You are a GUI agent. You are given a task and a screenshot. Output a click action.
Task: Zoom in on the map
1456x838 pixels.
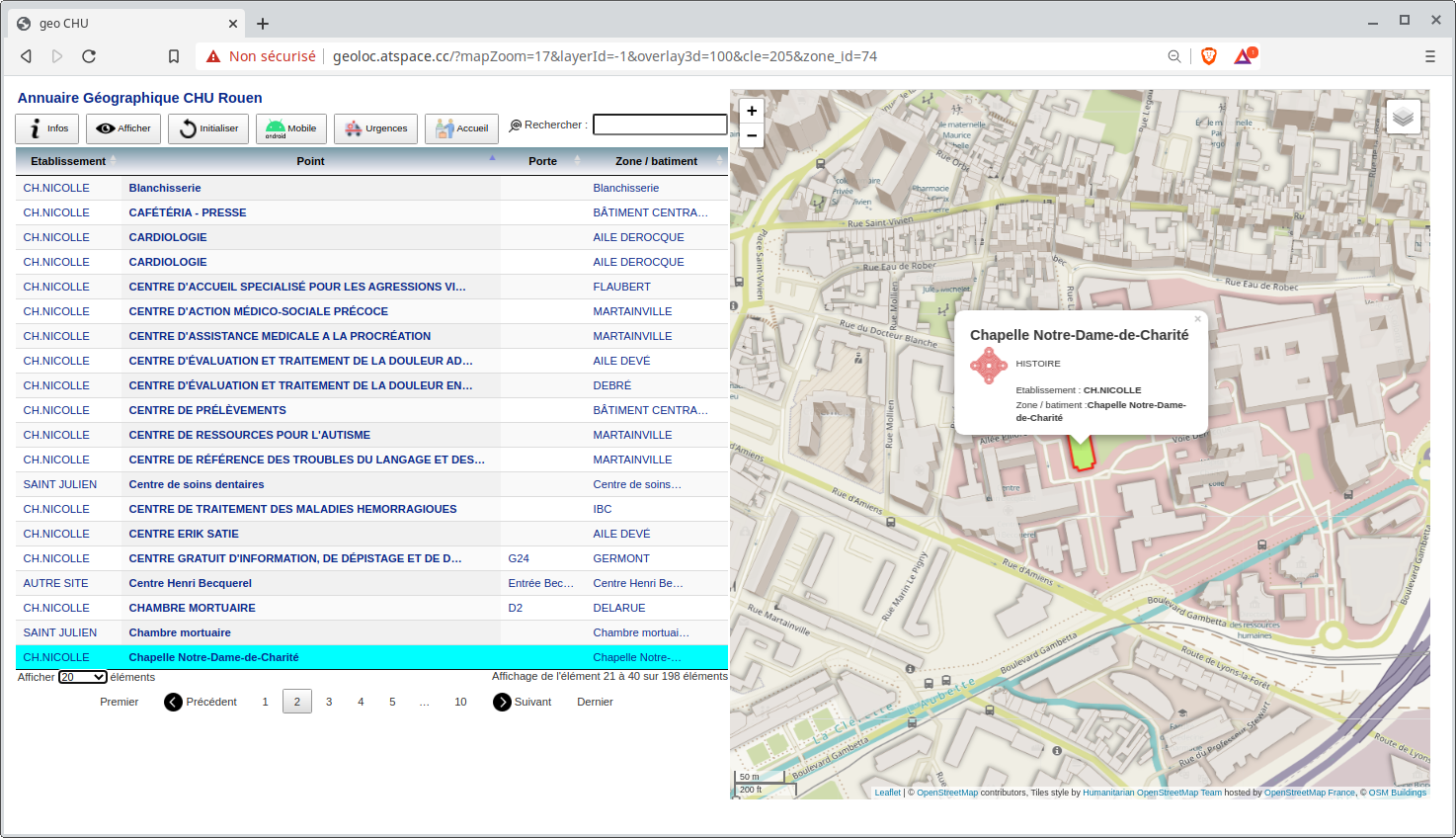pos(752,111)
